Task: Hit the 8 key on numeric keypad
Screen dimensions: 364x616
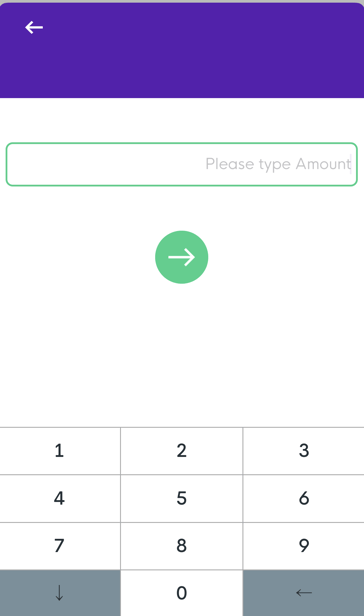Action: point(181,546)
